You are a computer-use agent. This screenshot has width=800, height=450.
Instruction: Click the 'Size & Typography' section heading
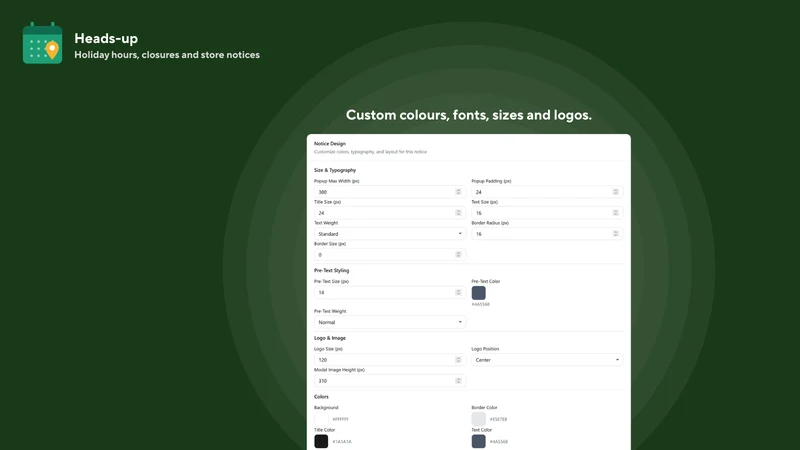tap(335, 170)
